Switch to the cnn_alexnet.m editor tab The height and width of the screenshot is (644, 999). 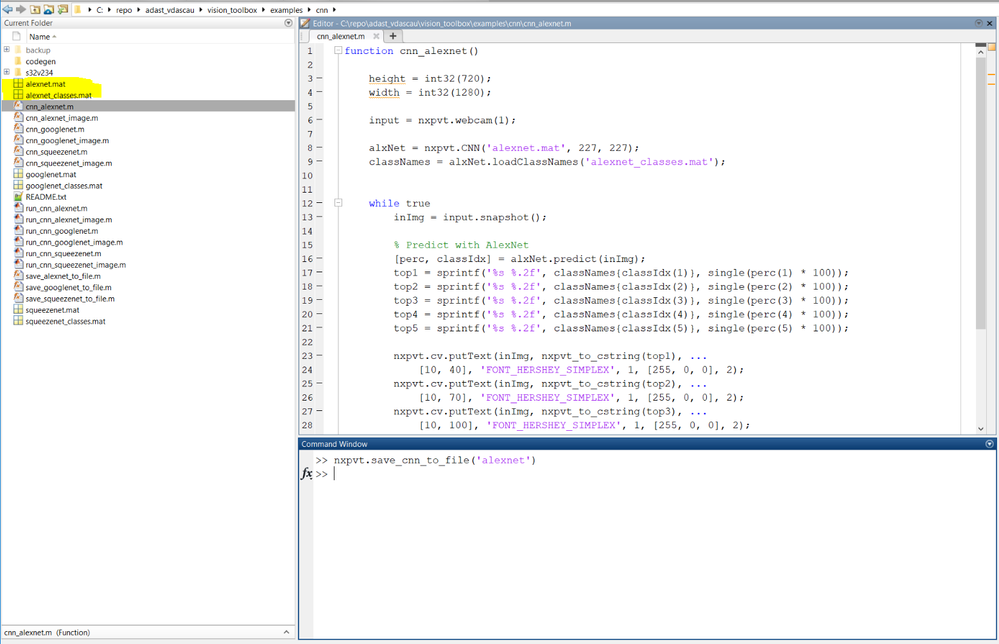click(341, 36)
